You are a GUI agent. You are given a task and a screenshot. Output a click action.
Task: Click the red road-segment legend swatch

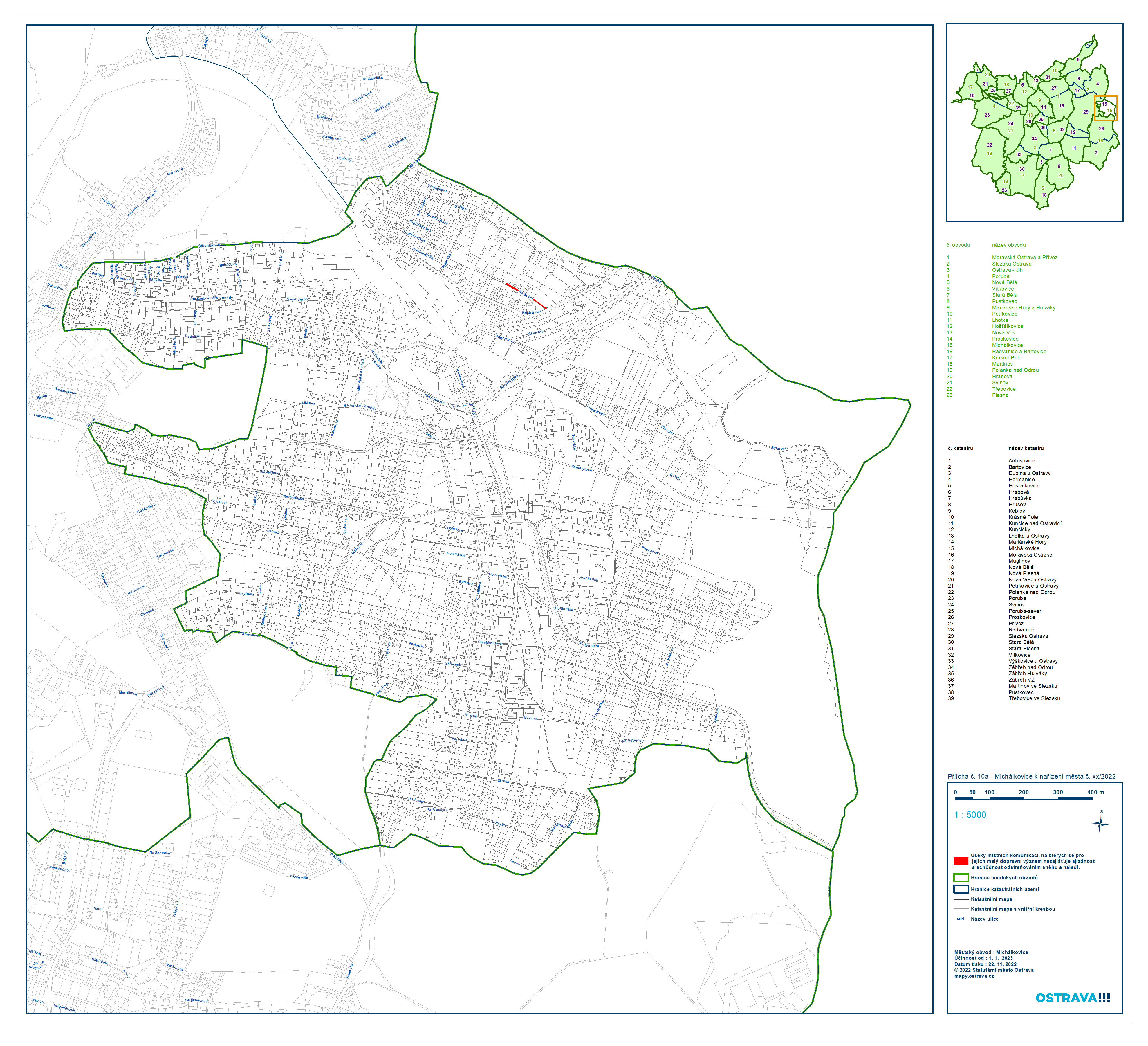[961, 861]
